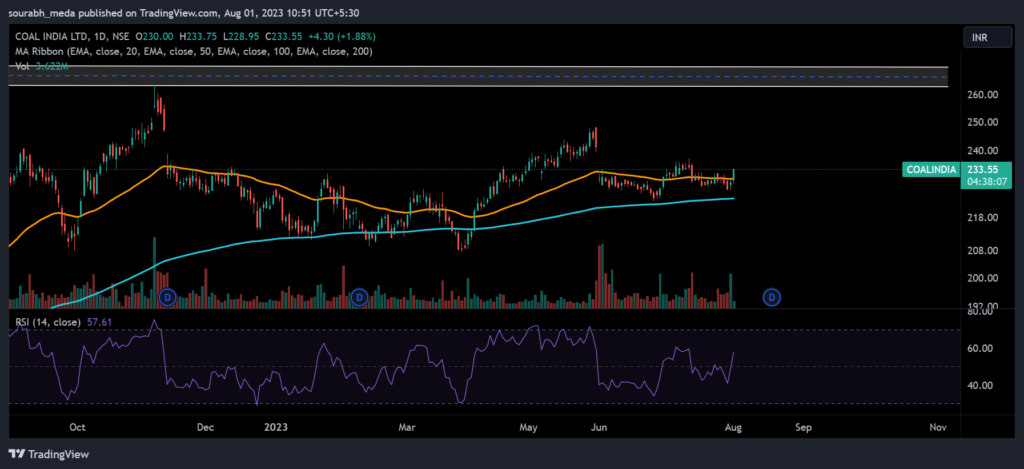Click the 2023 label on time axis
This screenshot has height=469, width=1024.
277,428
